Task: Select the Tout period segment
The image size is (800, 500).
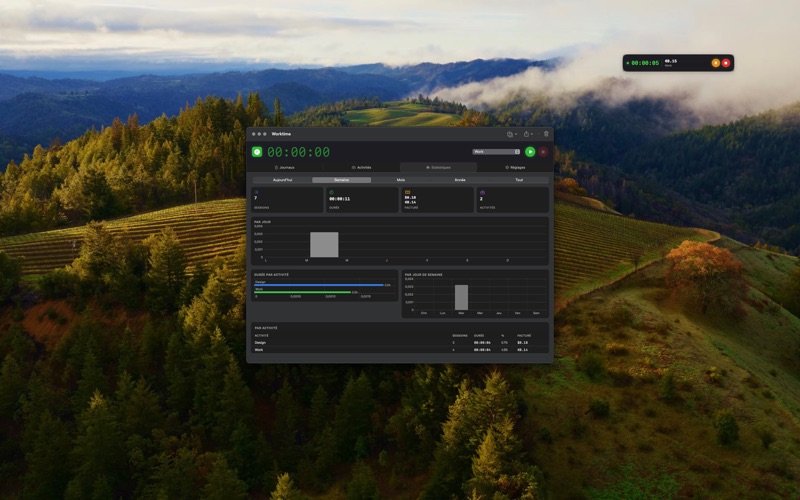Action: (x=519, y=180)
